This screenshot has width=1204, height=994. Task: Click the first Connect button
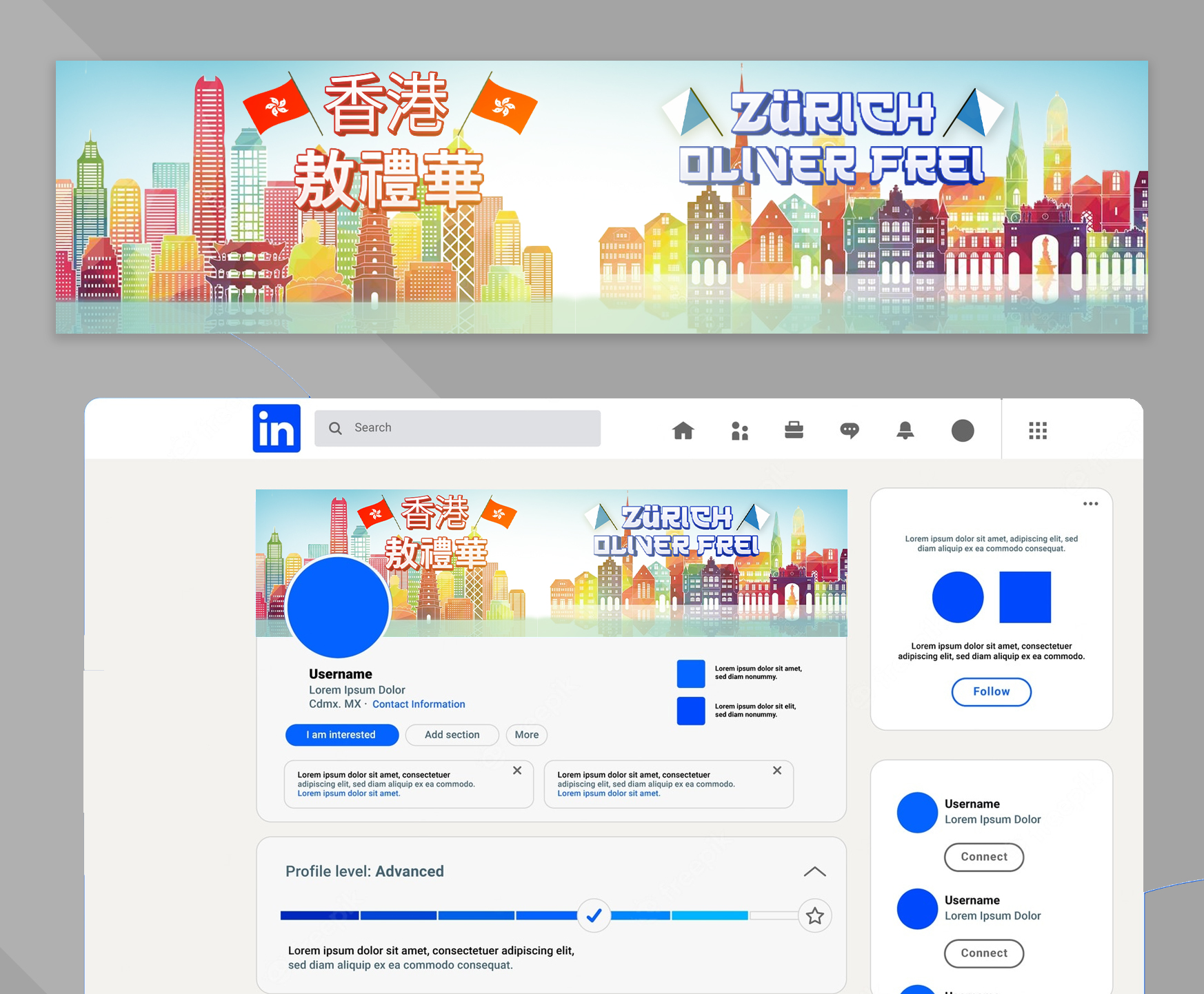(x=983, y=857)
